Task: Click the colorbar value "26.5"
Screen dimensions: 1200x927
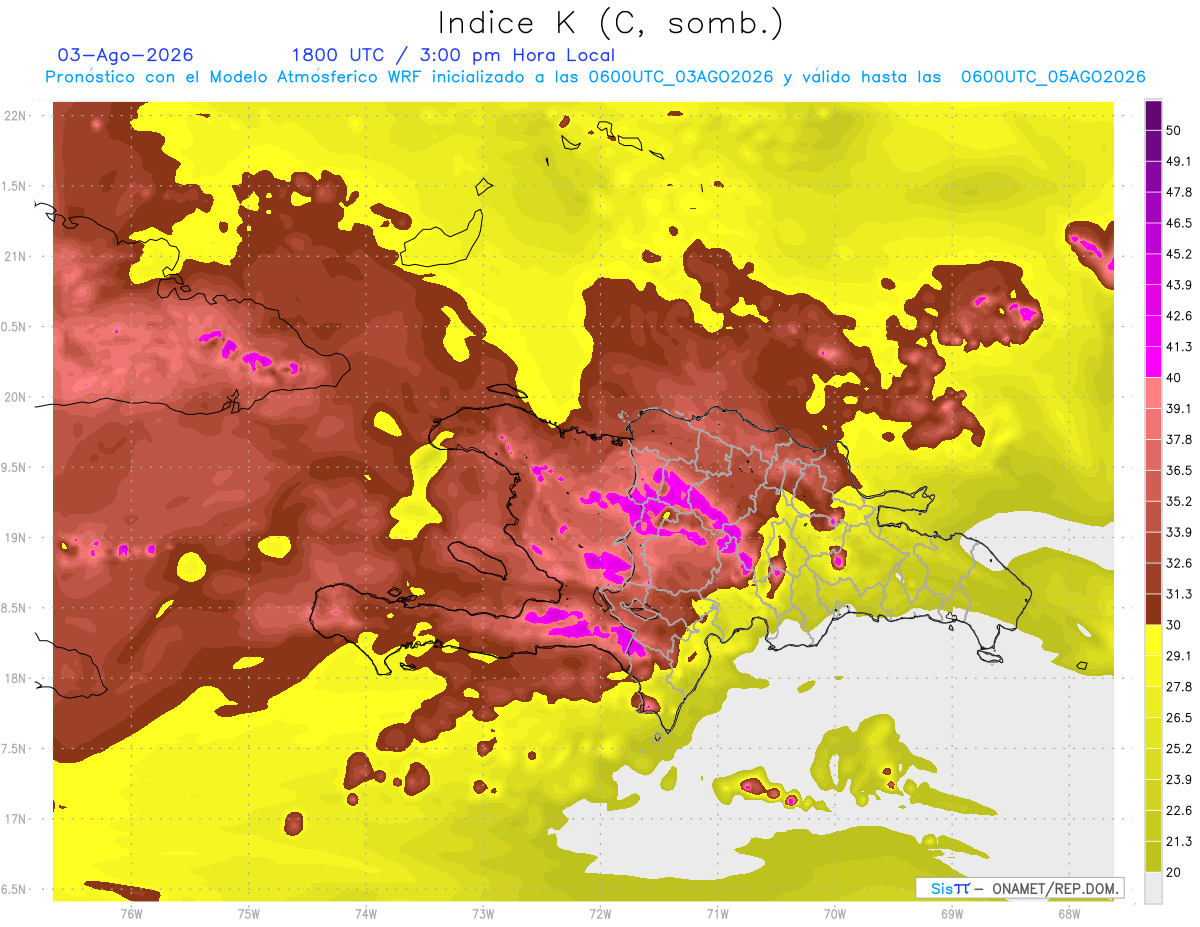Action: tap(1180, 717)
